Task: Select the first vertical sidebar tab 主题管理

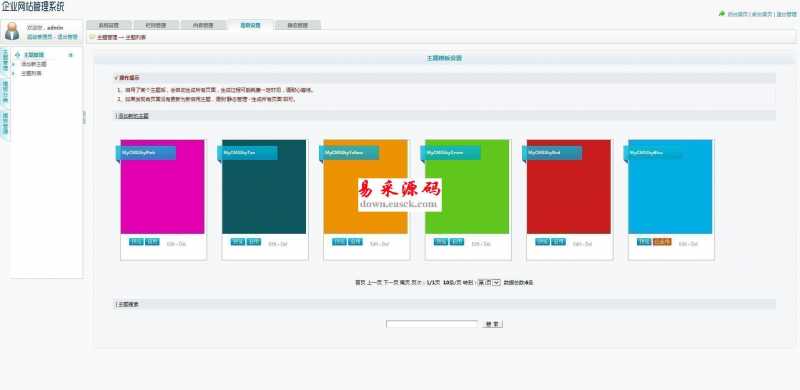Action: [5, 60]
